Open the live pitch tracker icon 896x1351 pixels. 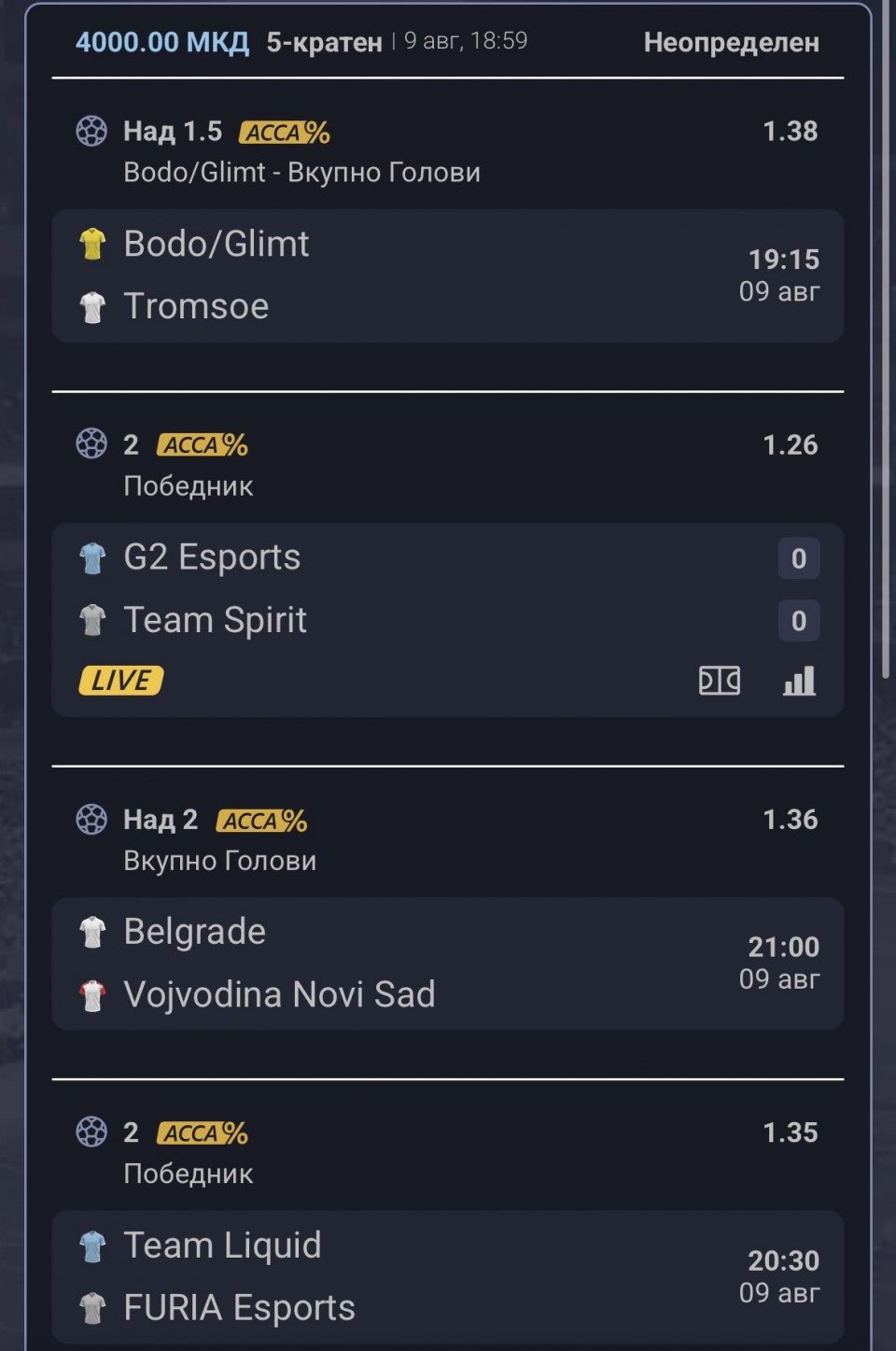720,681
